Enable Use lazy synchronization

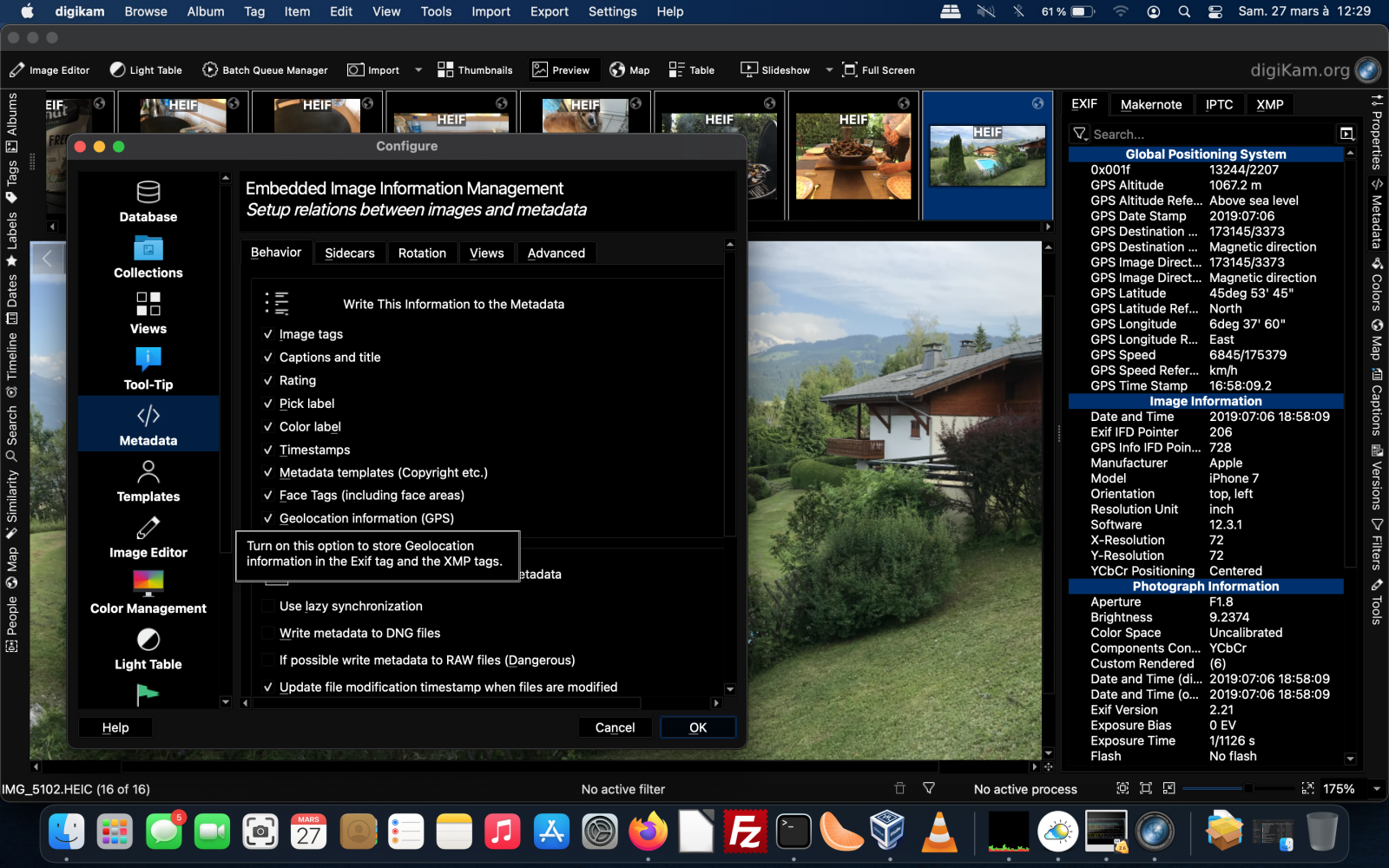[268, 606]
